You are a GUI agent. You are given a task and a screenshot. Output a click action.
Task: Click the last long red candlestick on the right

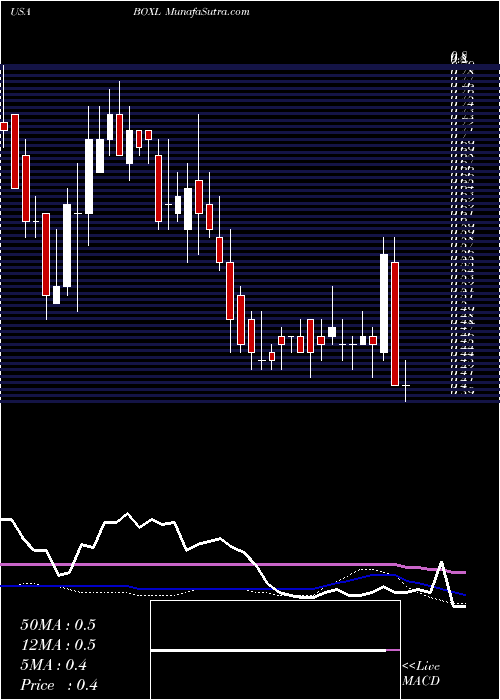pyautogui.click(x=395, y=324)
